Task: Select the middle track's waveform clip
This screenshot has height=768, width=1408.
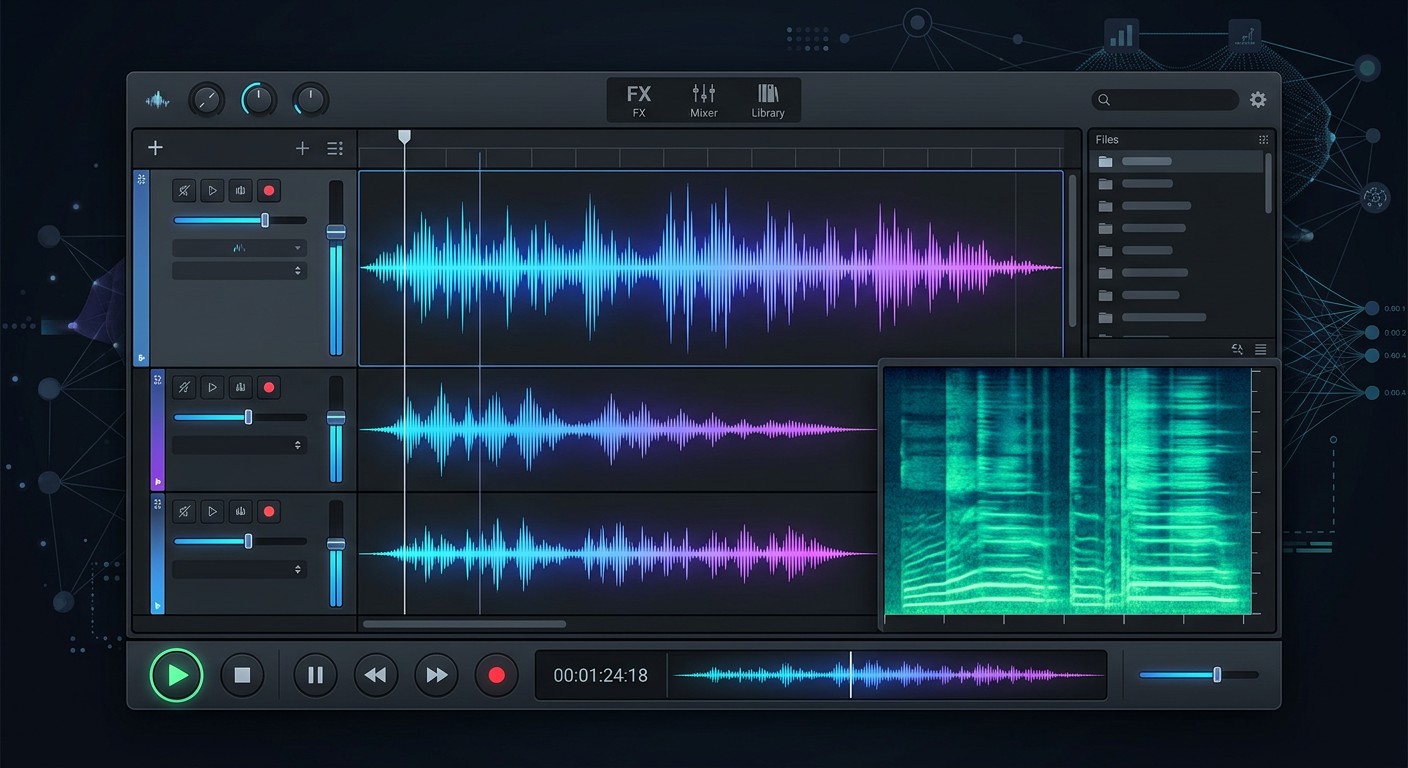Action: 618,430
